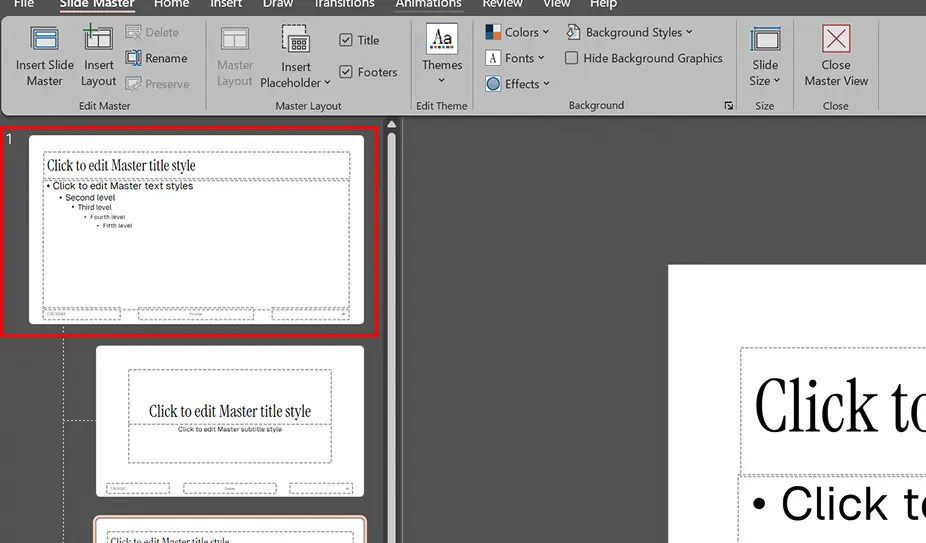Screen dimensions: 926x543
Task: Select the Title Slide layout thumbnail
Action: 230,421
